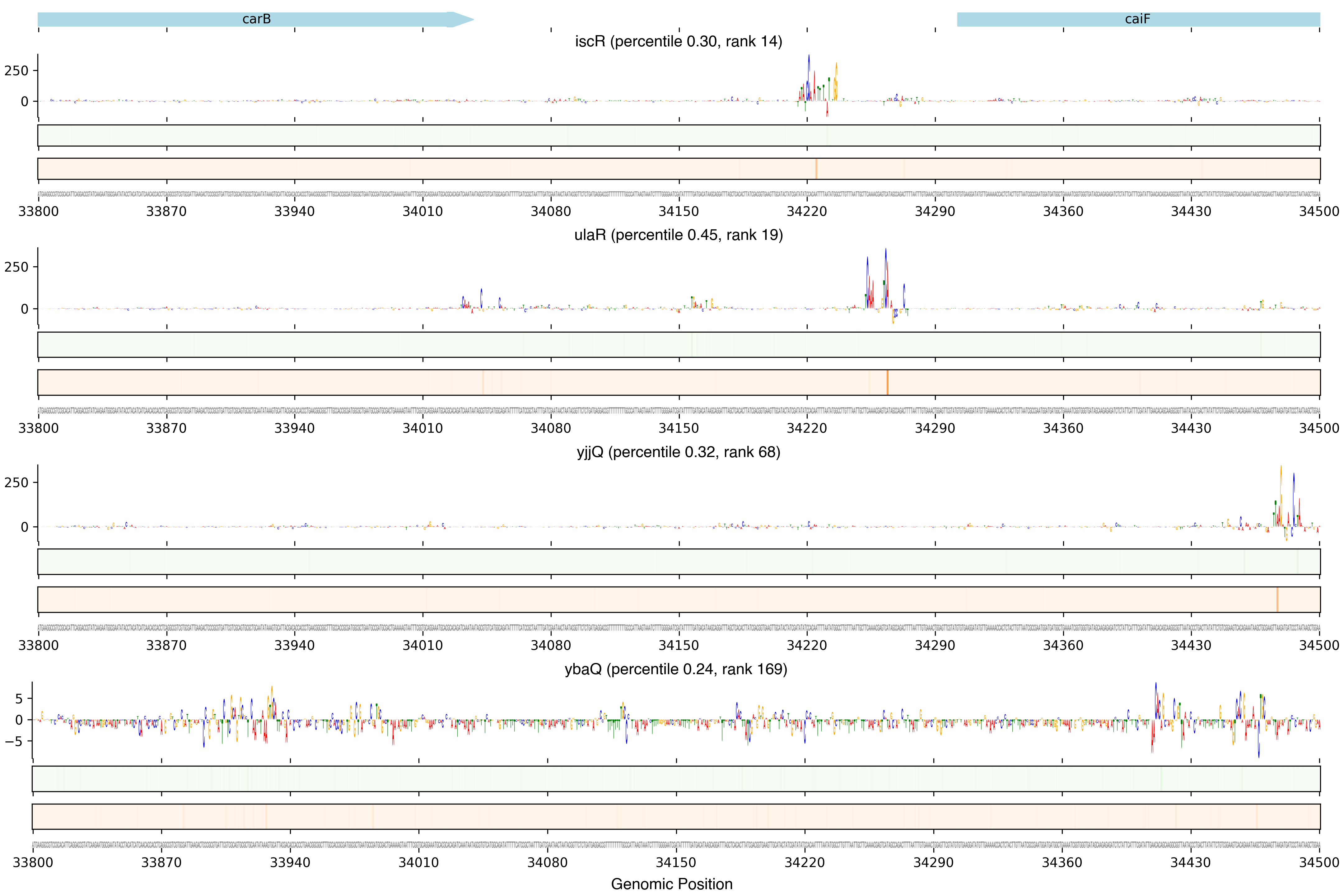1344x896 pixels.
Task: Click the yjjQ panel title
Action: click(678, 452)
